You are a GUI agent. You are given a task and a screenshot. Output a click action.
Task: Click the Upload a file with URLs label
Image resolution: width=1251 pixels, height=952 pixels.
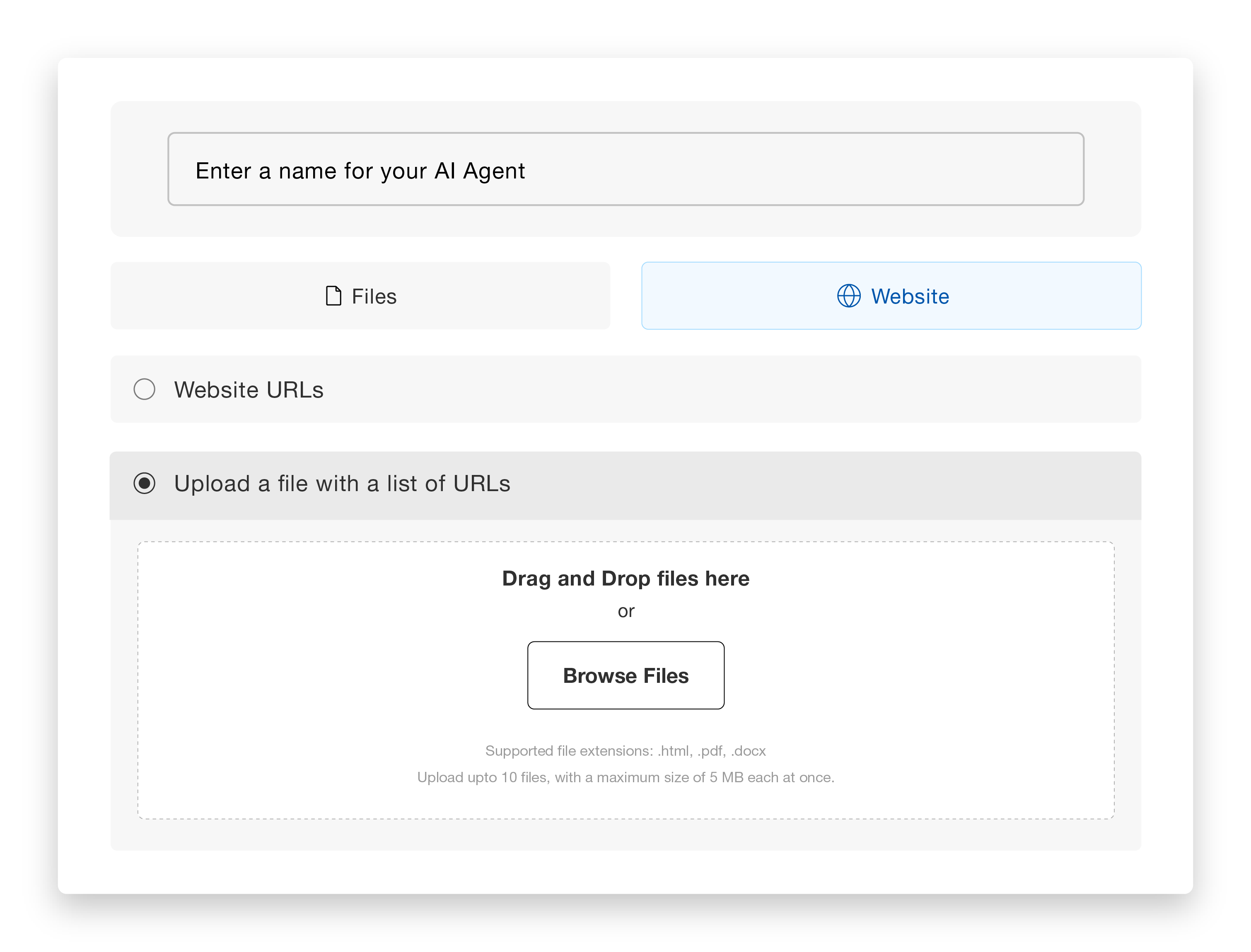[342, 483]
